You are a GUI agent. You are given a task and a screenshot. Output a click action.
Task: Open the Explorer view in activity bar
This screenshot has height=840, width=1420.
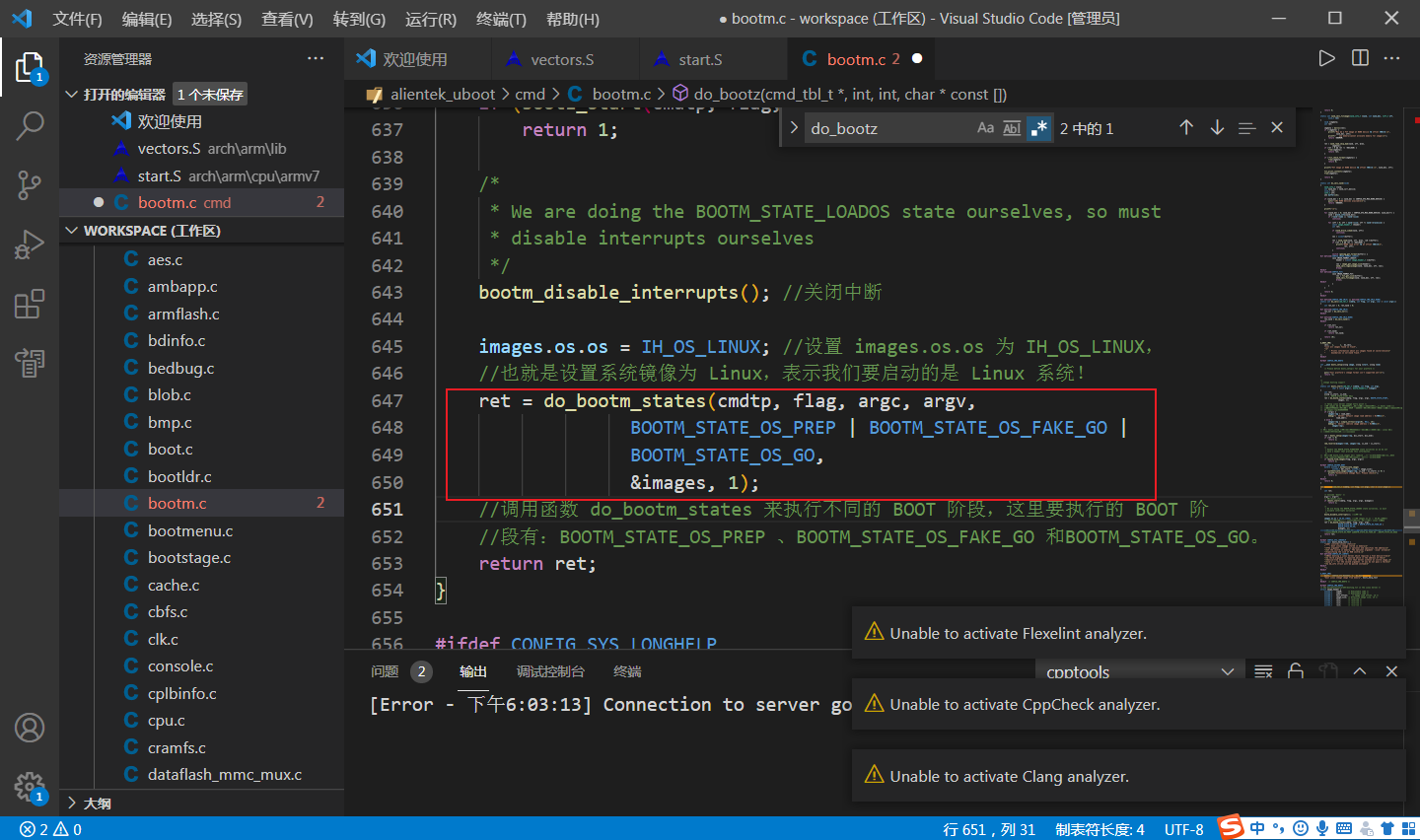click(30, 68)
